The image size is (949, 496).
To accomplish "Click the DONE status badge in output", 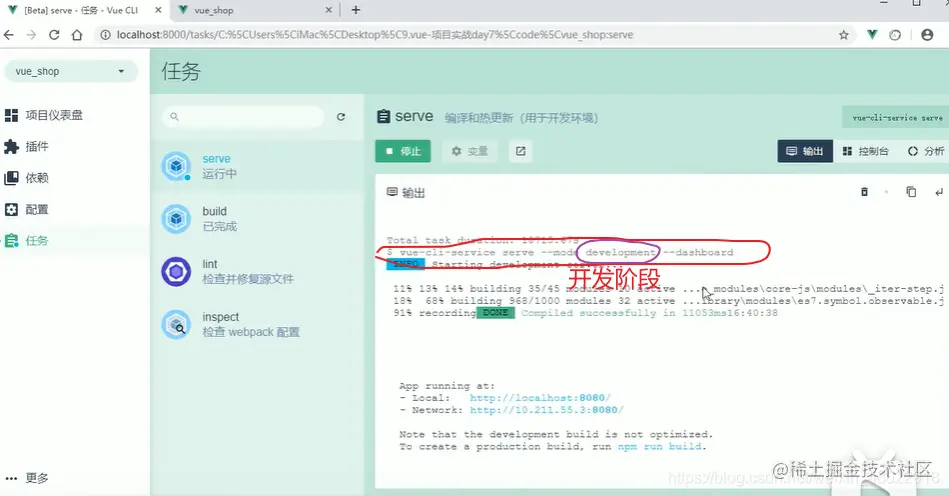I will coord(496,313).
